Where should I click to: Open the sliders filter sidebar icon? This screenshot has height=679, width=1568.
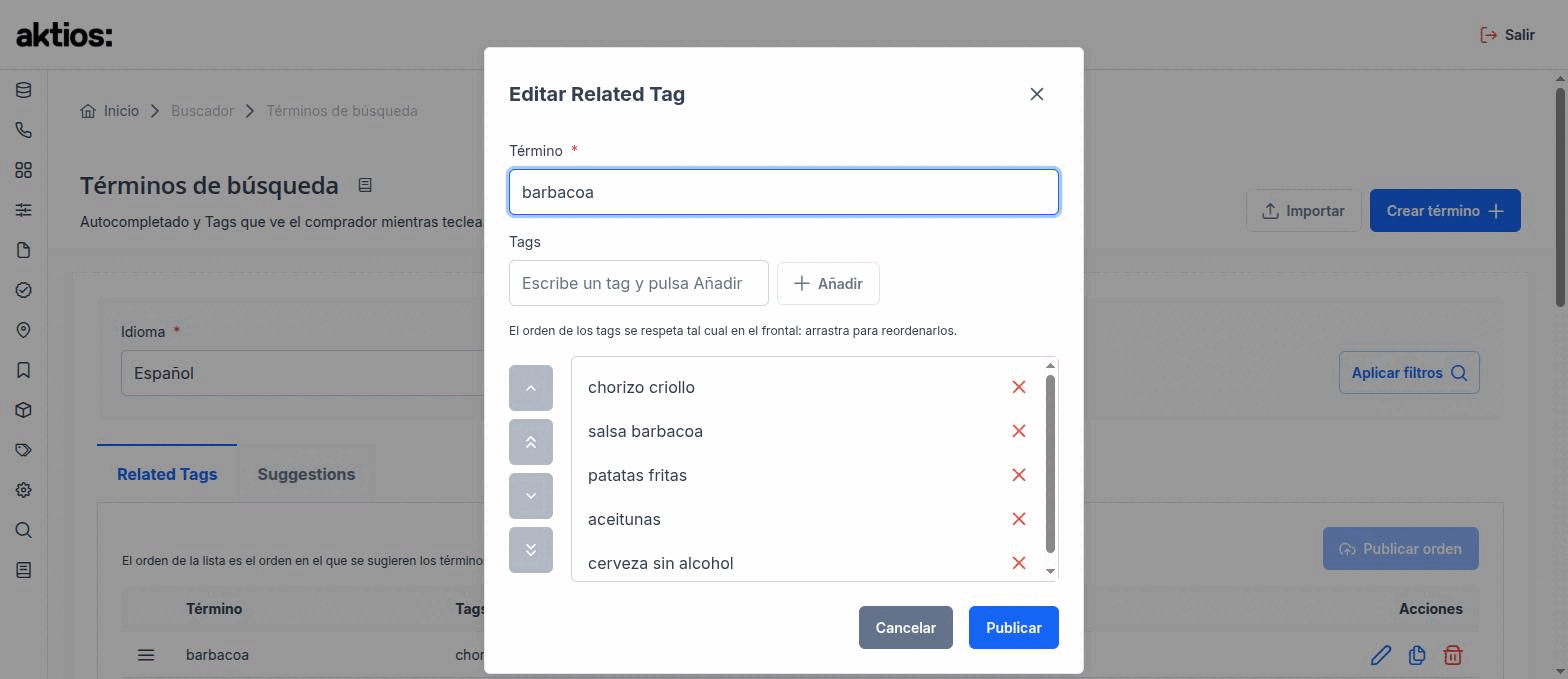click(x=23, y=210)
